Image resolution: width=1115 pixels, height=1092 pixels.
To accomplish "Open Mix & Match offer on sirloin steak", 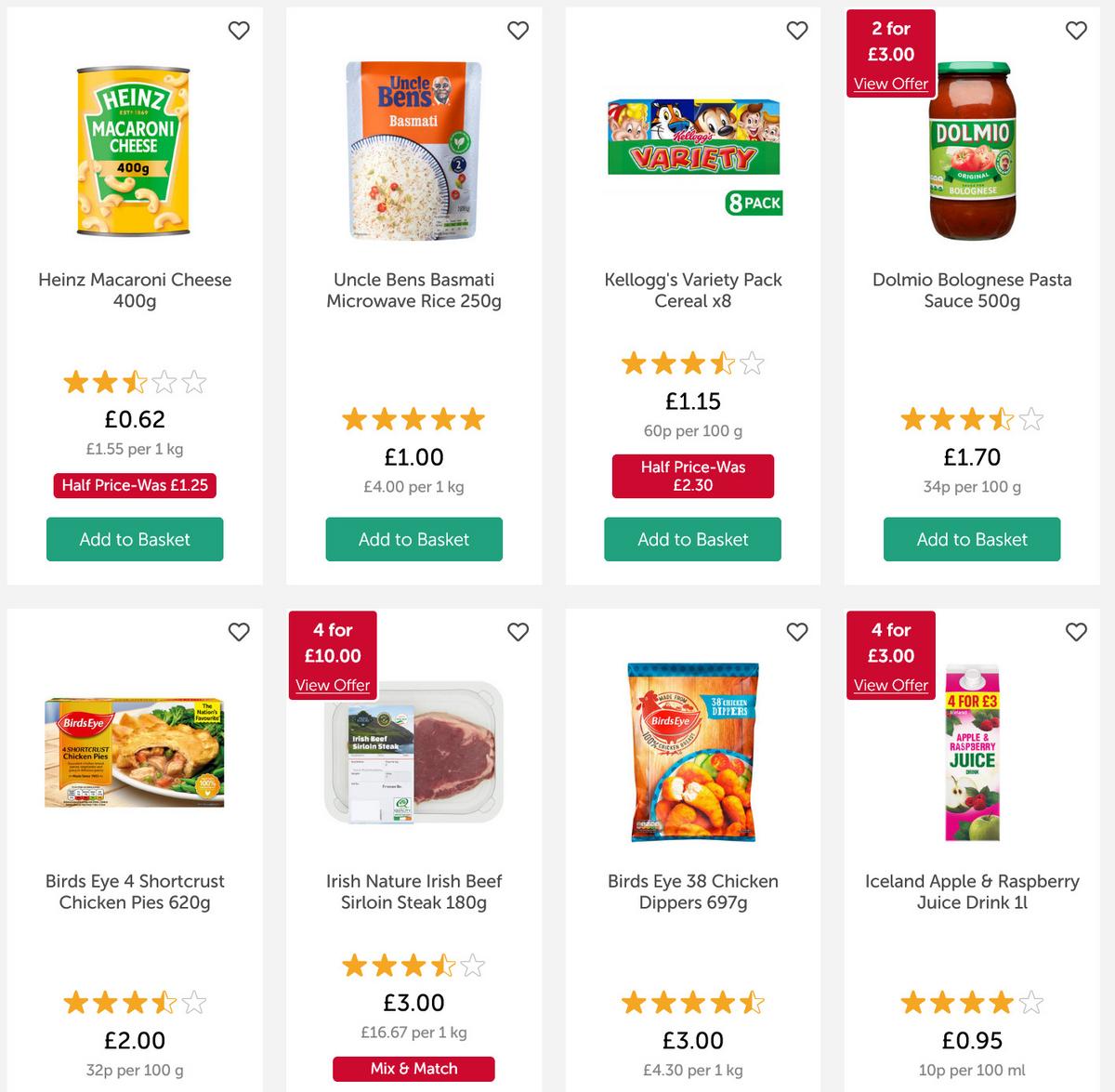I will pos(413,1069).
